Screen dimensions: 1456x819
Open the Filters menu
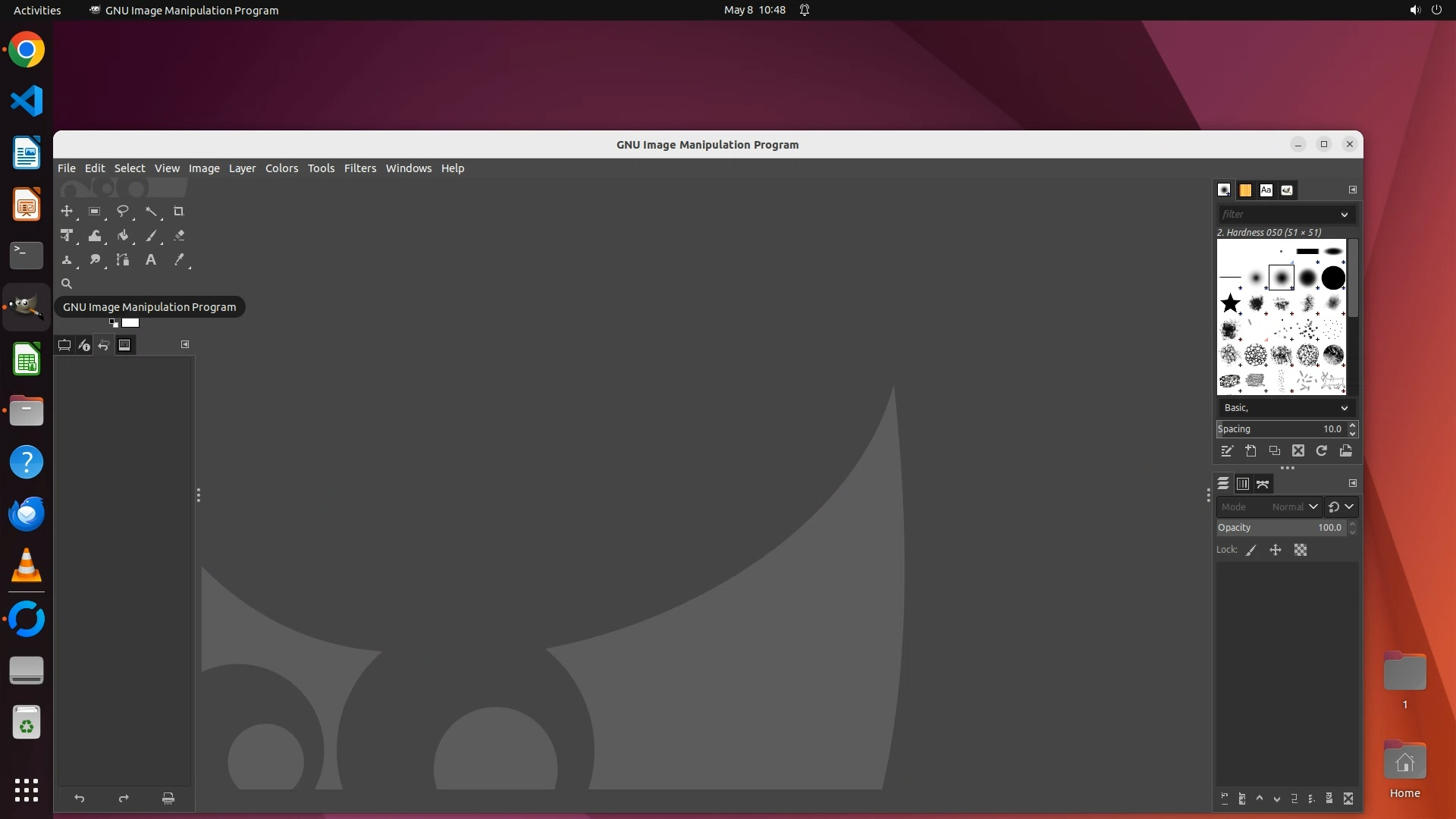(359, 168)
